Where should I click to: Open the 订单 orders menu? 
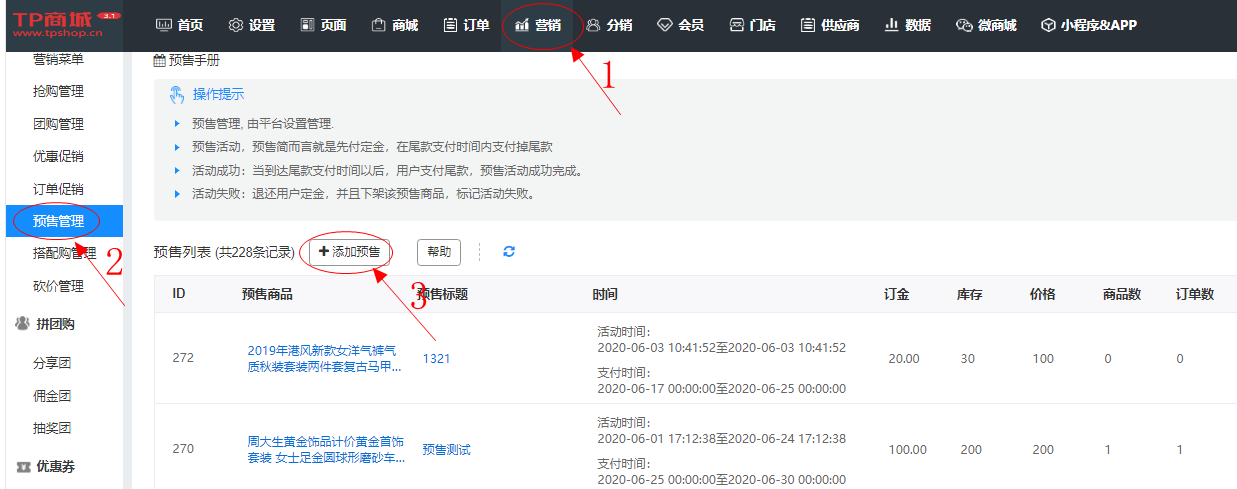466,25
